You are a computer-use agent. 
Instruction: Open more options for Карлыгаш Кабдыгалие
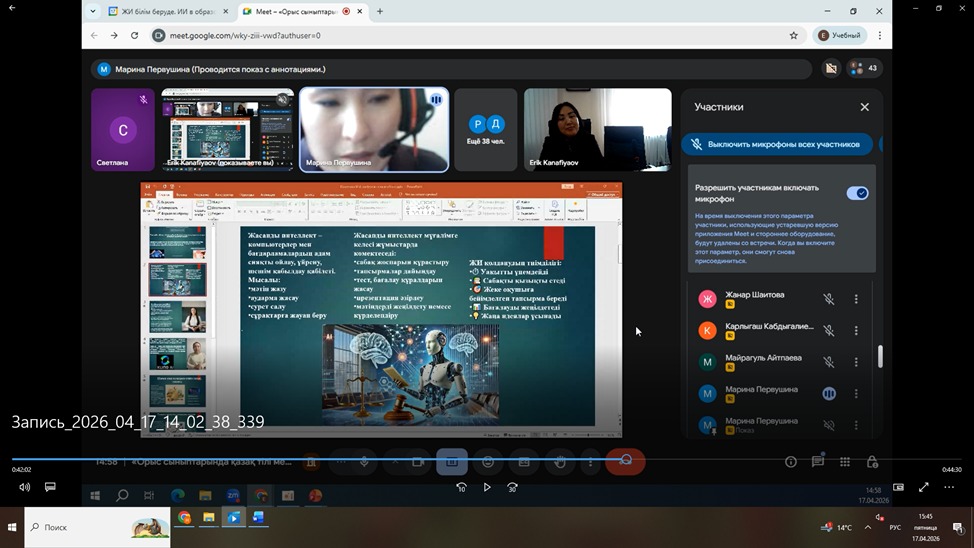pyautogui.click(x=856, y=330)
